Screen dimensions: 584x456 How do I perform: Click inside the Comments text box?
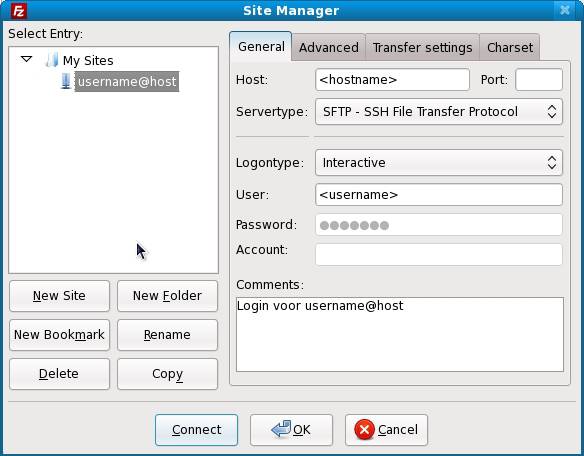(x=400, y=334)
